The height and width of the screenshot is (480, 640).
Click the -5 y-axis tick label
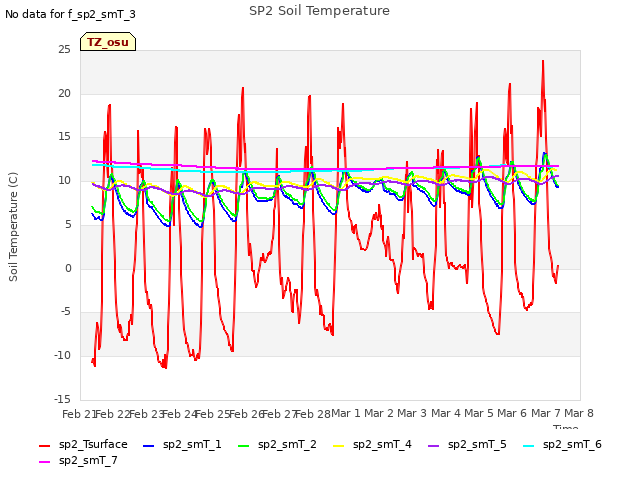[65, 312]
